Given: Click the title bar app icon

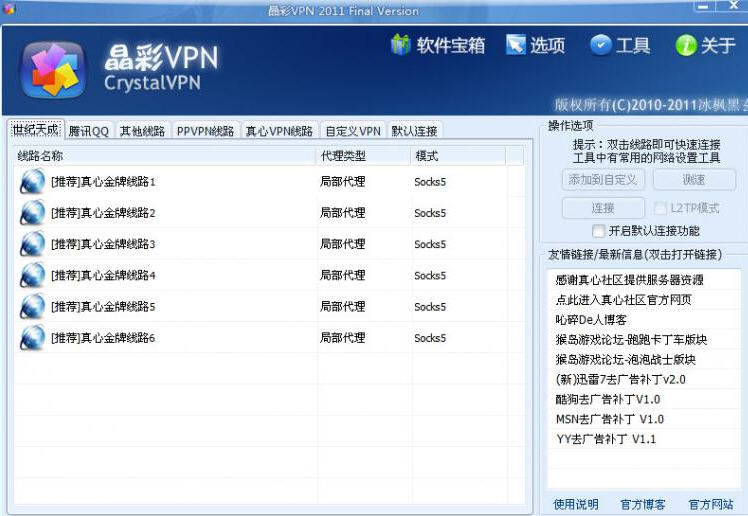Looking at the screenshot, I should (x=9, y=9).
